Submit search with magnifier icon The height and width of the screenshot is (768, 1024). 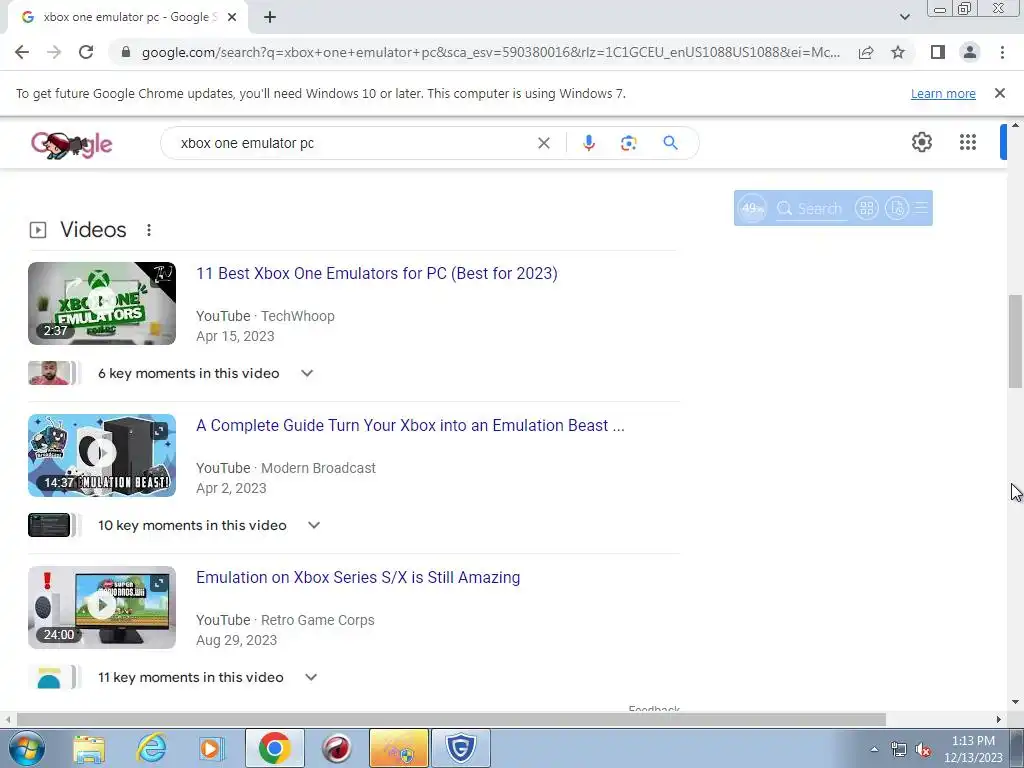pyautogui.click(x=670, y=143)
